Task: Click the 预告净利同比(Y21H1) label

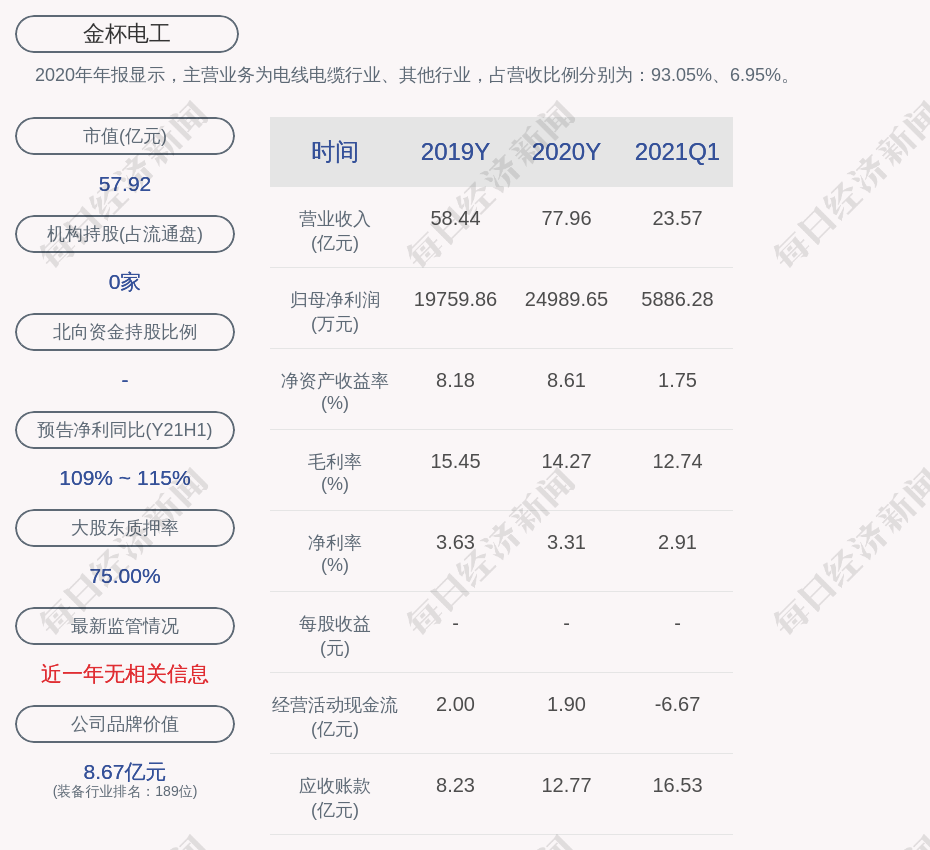Action: (x=125, y=430)
